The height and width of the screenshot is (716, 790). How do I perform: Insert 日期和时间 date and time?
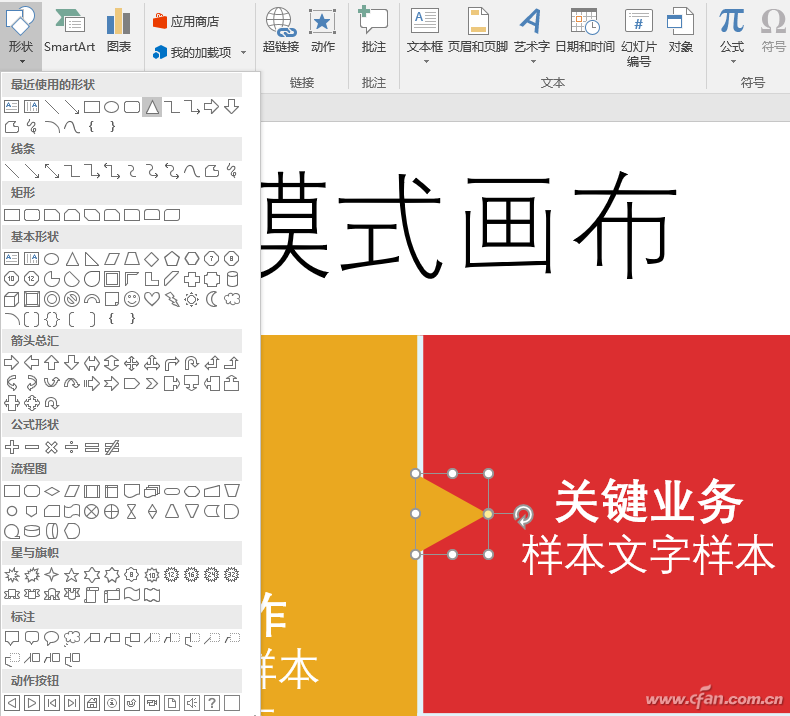pyautogui.click(x=584, y=31)
